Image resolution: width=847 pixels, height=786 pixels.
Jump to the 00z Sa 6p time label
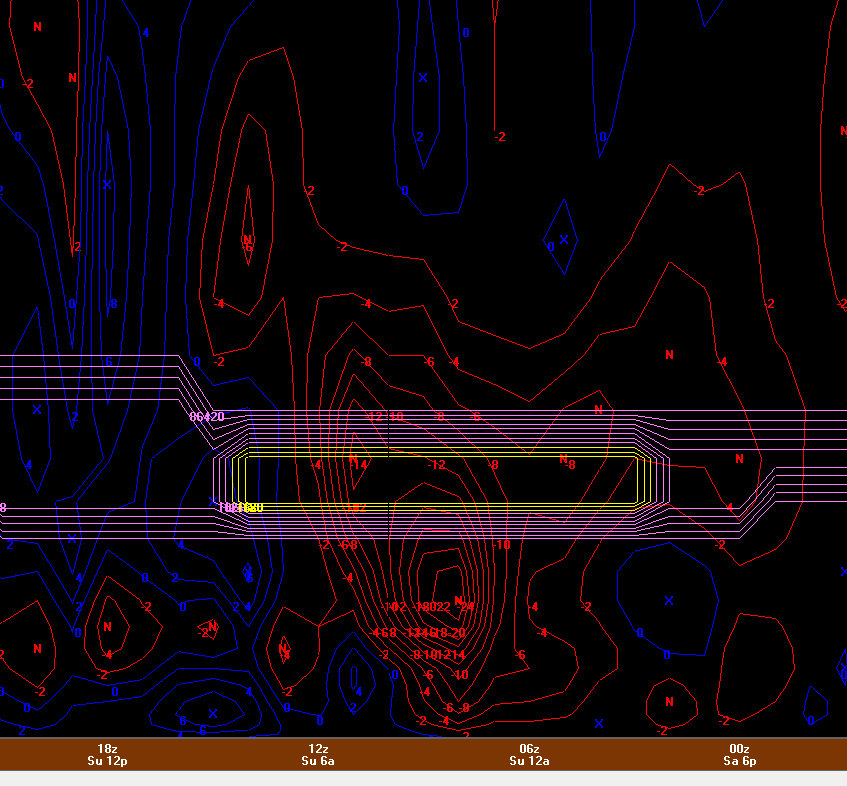click(x=739, y=755)
